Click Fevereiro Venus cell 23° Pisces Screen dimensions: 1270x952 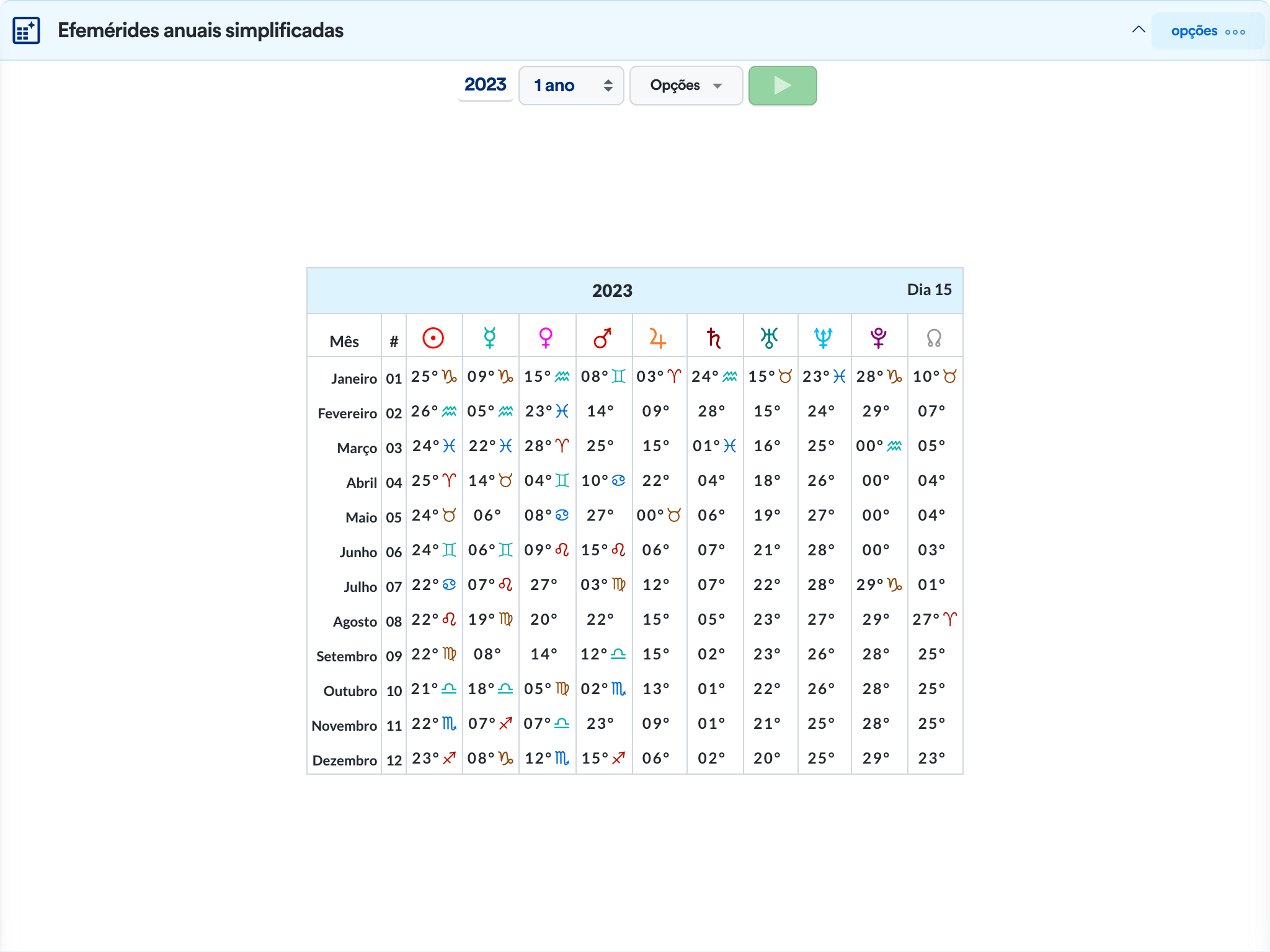(x=547, y=411)
